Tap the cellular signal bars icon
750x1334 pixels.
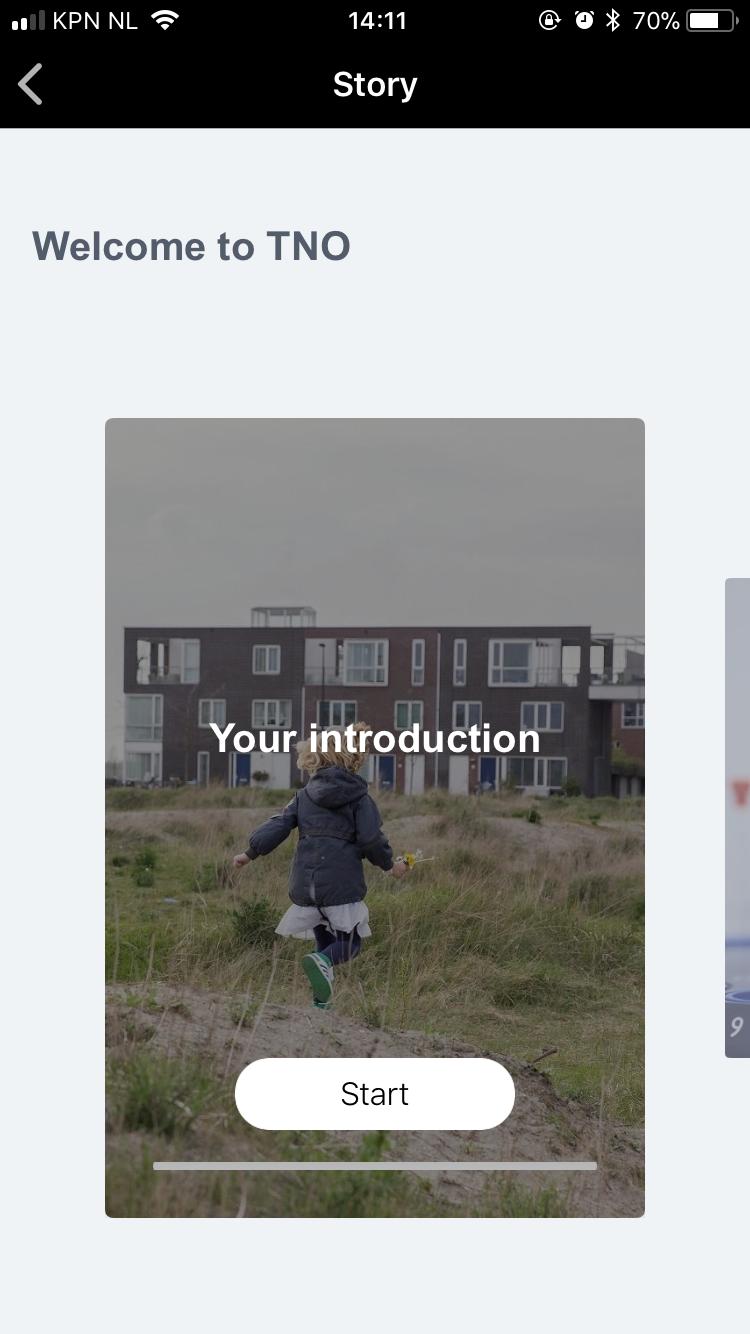(x=28, y=20)
